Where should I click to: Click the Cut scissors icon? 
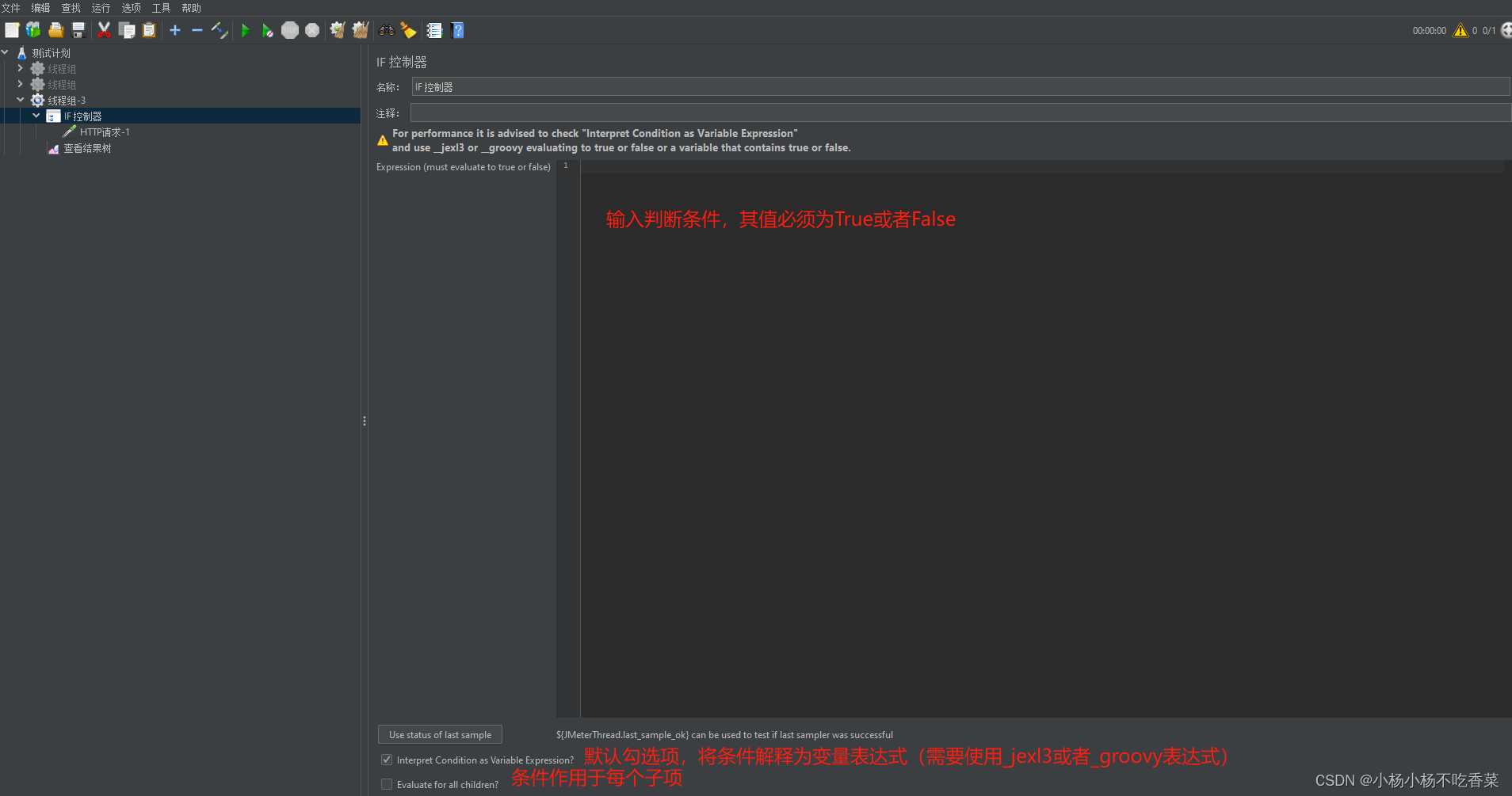104,30
